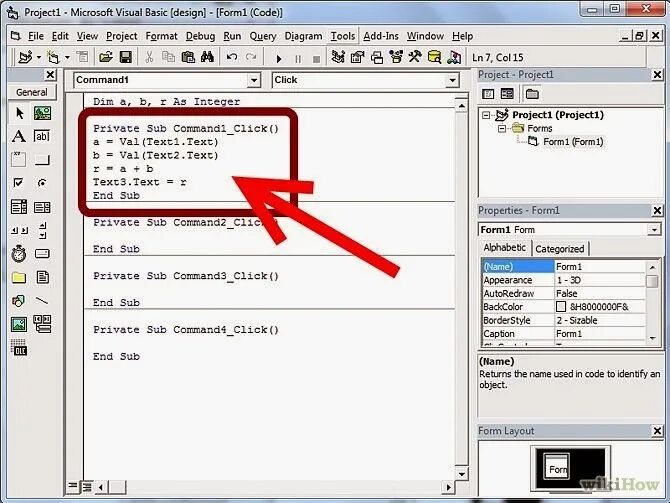Open the File menu
The width and height of the screenshot is (670, 503).
pyautogui.click(x=35, y=36)
